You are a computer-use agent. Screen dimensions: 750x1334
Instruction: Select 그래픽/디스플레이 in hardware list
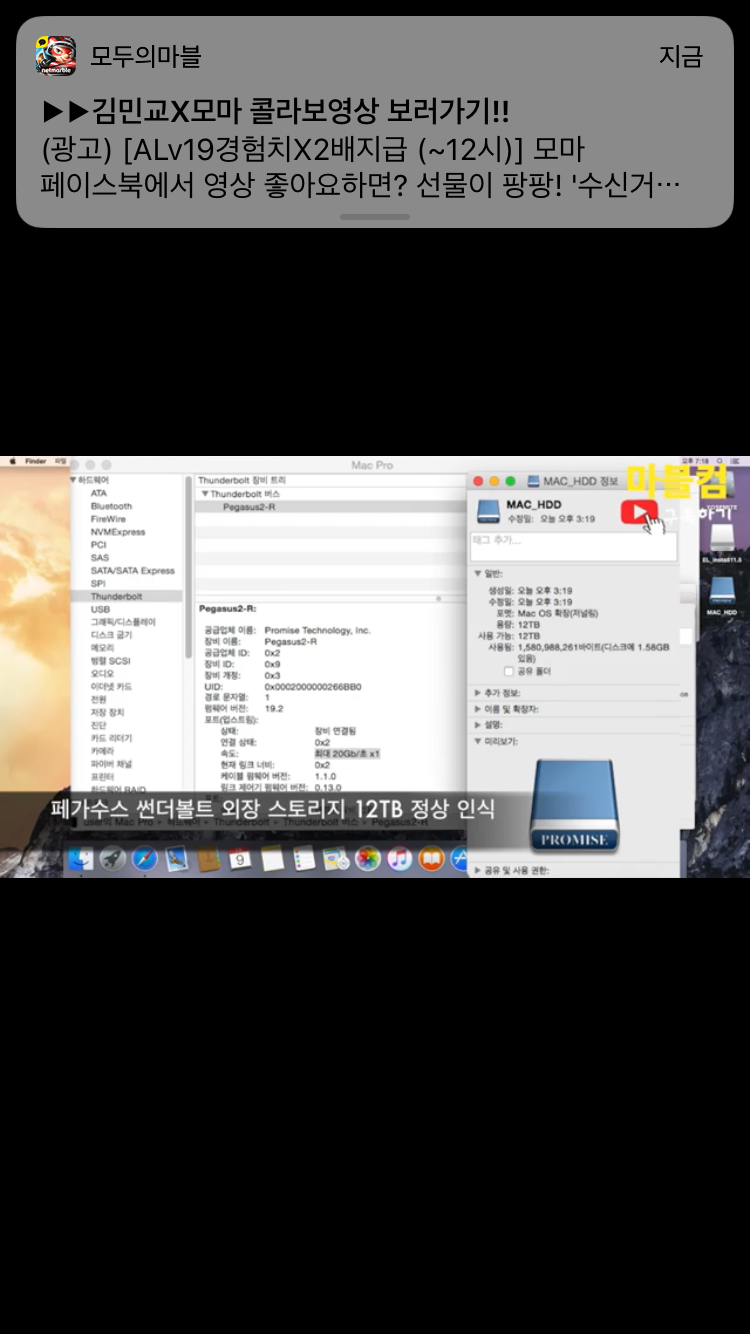click(x=122, y=622)
